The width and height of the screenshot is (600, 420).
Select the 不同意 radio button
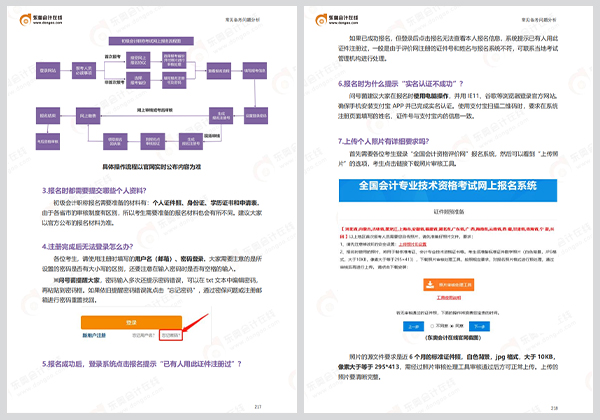coord(432,326)
